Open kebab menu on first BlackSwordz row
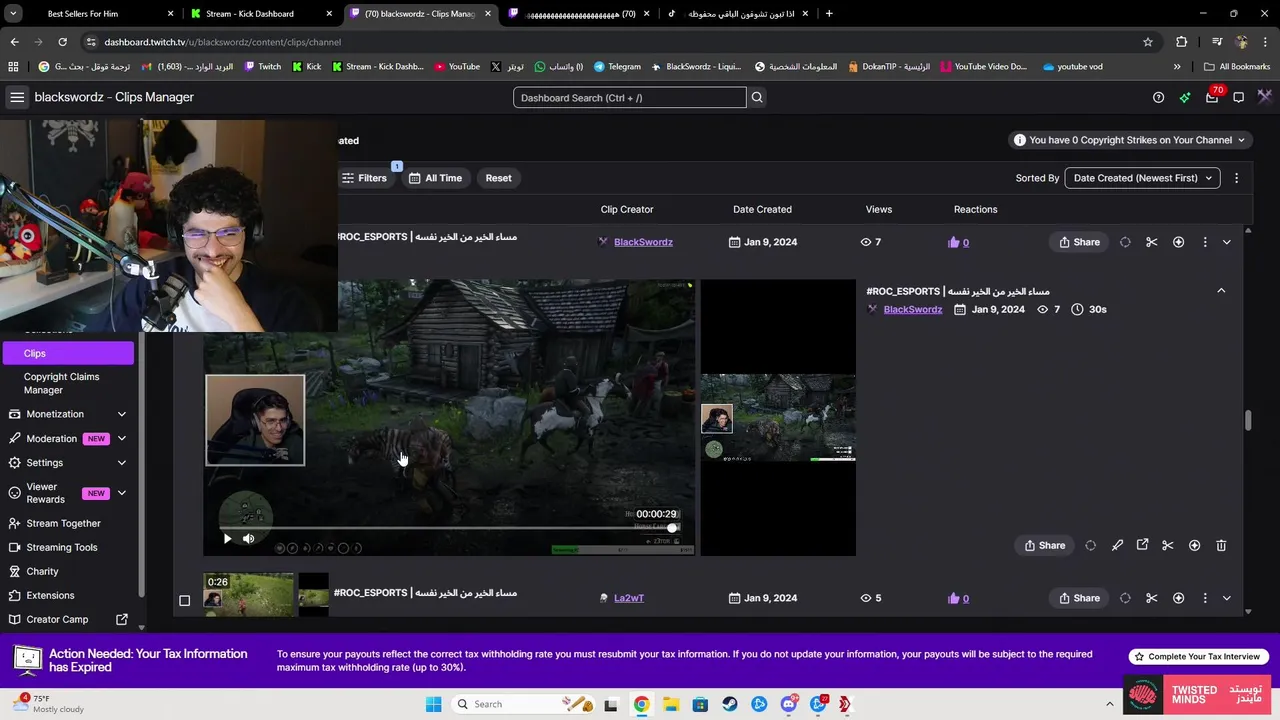The image size is (1280, 720). (1205, 242)
